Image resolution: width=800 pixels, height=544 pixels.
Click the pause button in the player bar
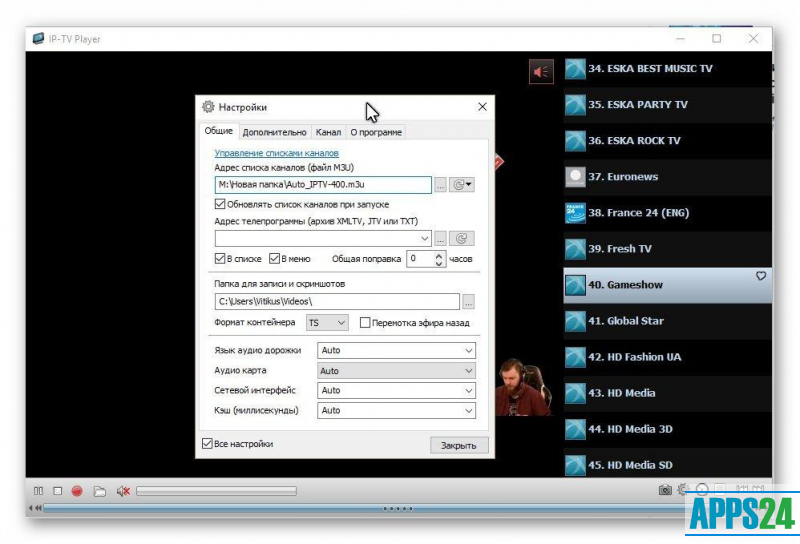[x=38, y=491]
